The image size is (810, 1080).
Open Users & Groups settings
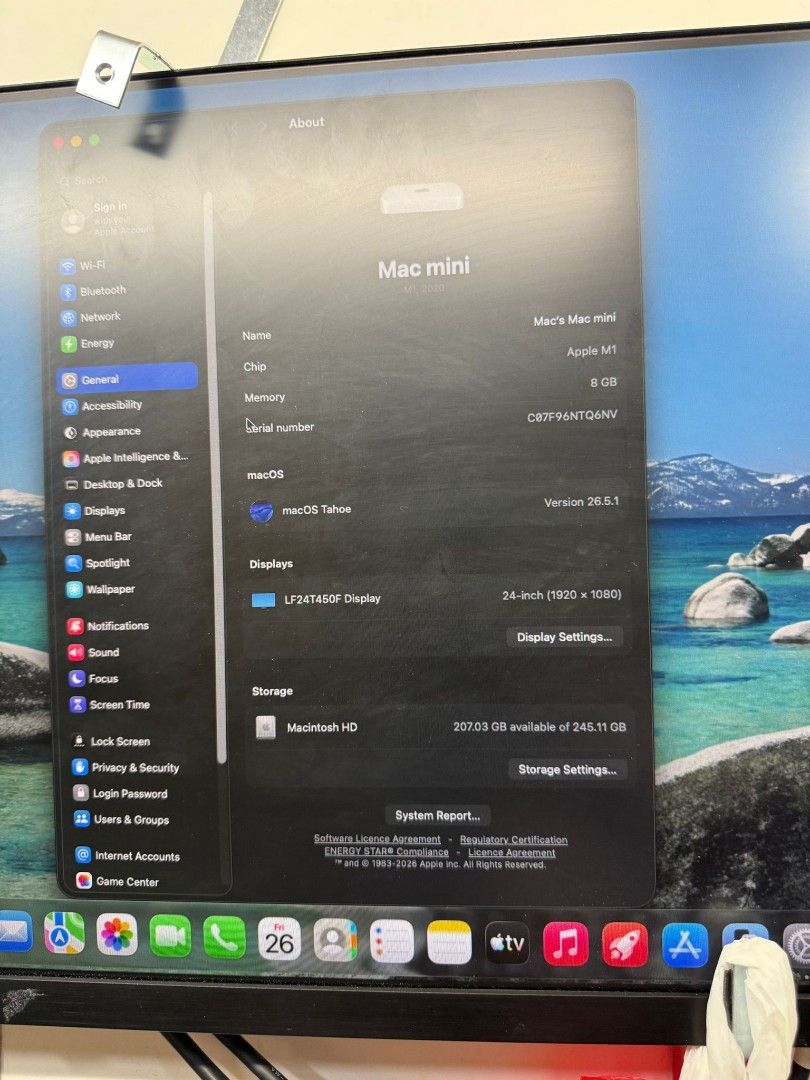[x=122, y=819]
